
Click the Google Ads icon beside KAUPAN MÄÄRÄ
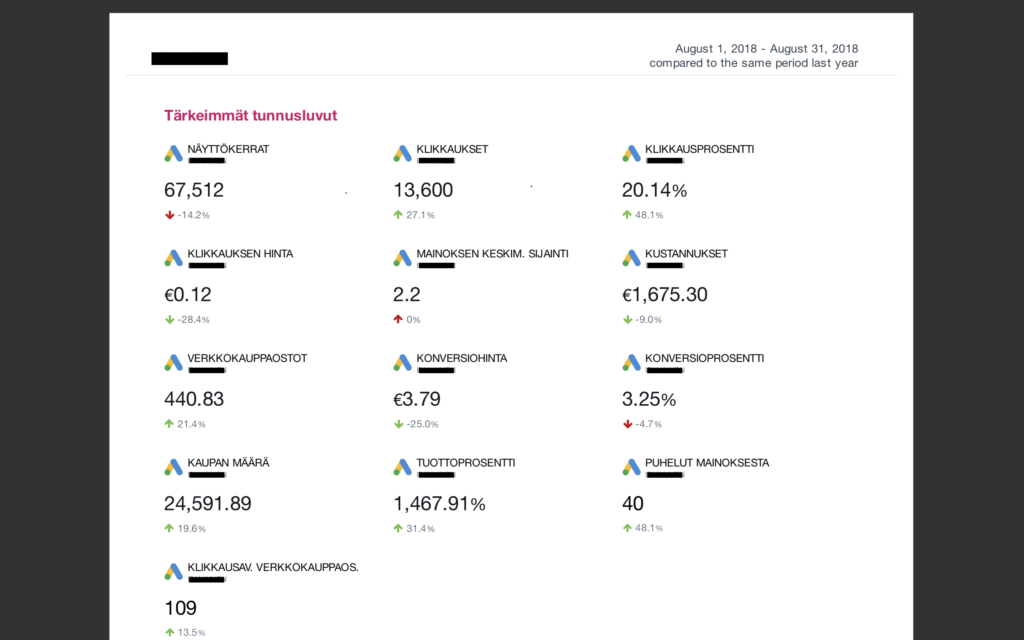tap(173, 467)
